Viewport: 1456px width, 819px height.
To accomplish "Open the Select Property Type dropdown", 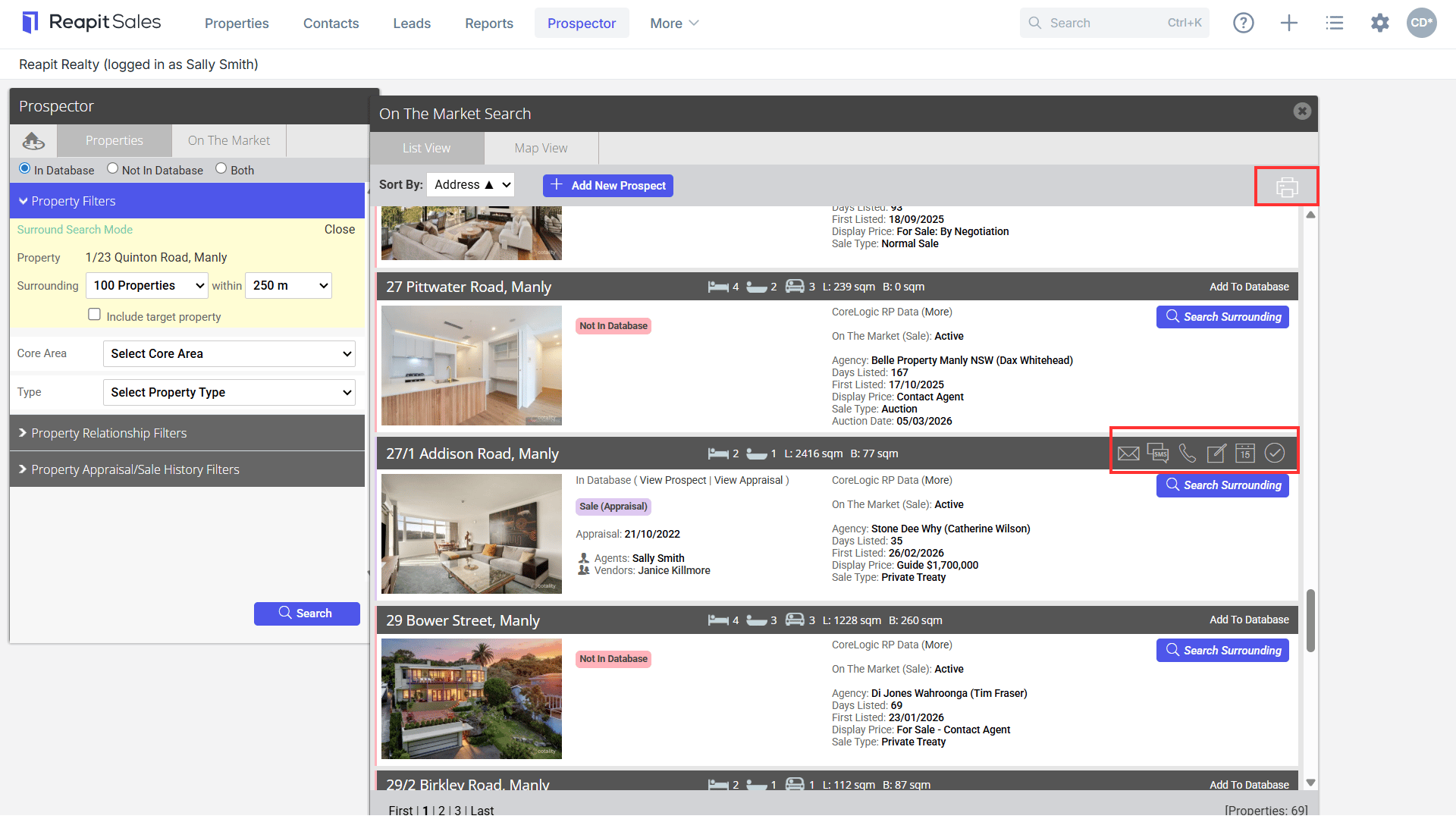I will pyautogui.click(x=229, y=392).
